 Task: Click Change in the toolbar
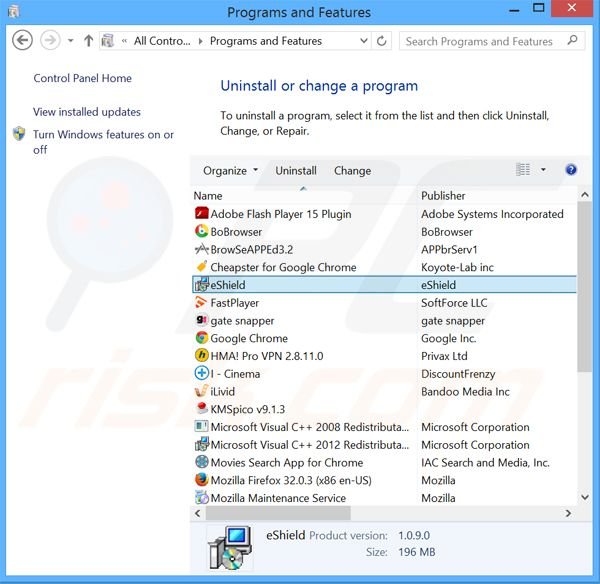(x=352, y=170)
